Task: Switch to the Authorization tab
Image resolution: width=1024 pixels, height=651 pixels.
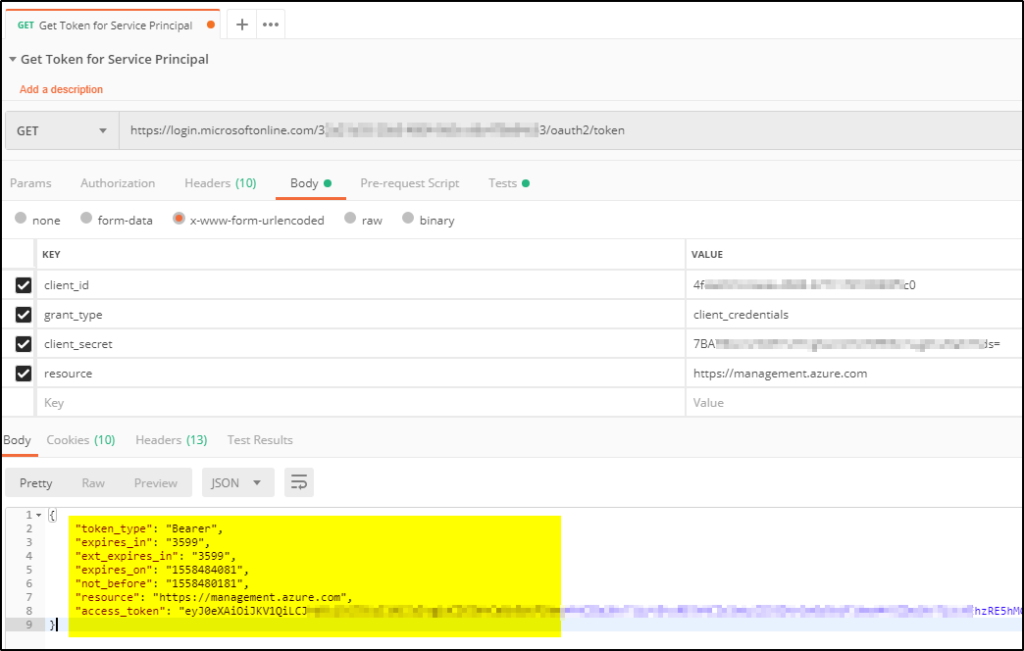Action: 117,183
